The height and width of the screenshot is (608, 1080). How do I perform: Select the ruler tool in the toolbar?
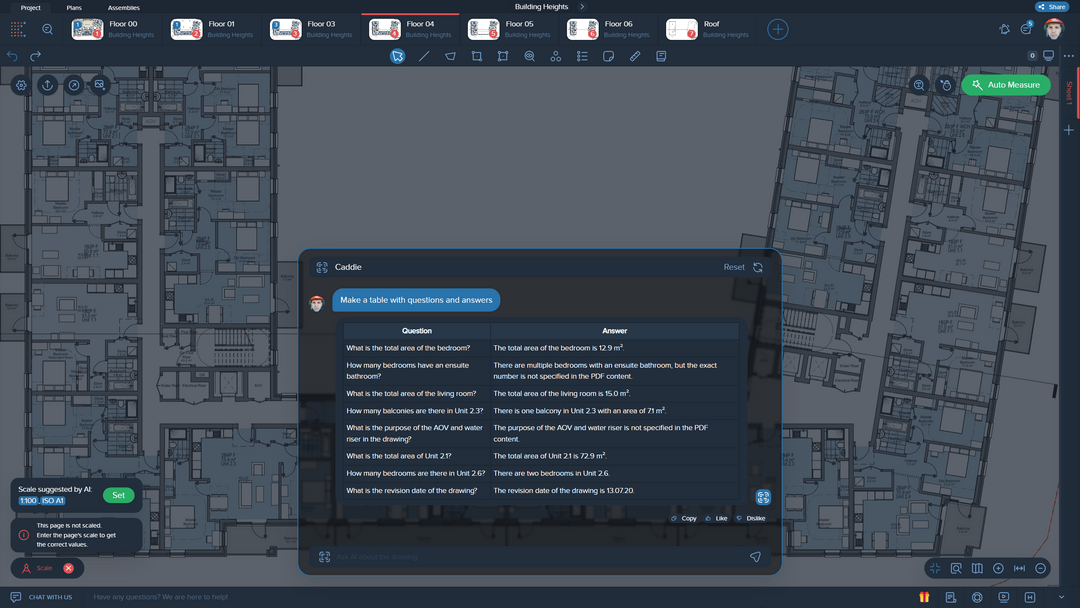pos(635,56)
